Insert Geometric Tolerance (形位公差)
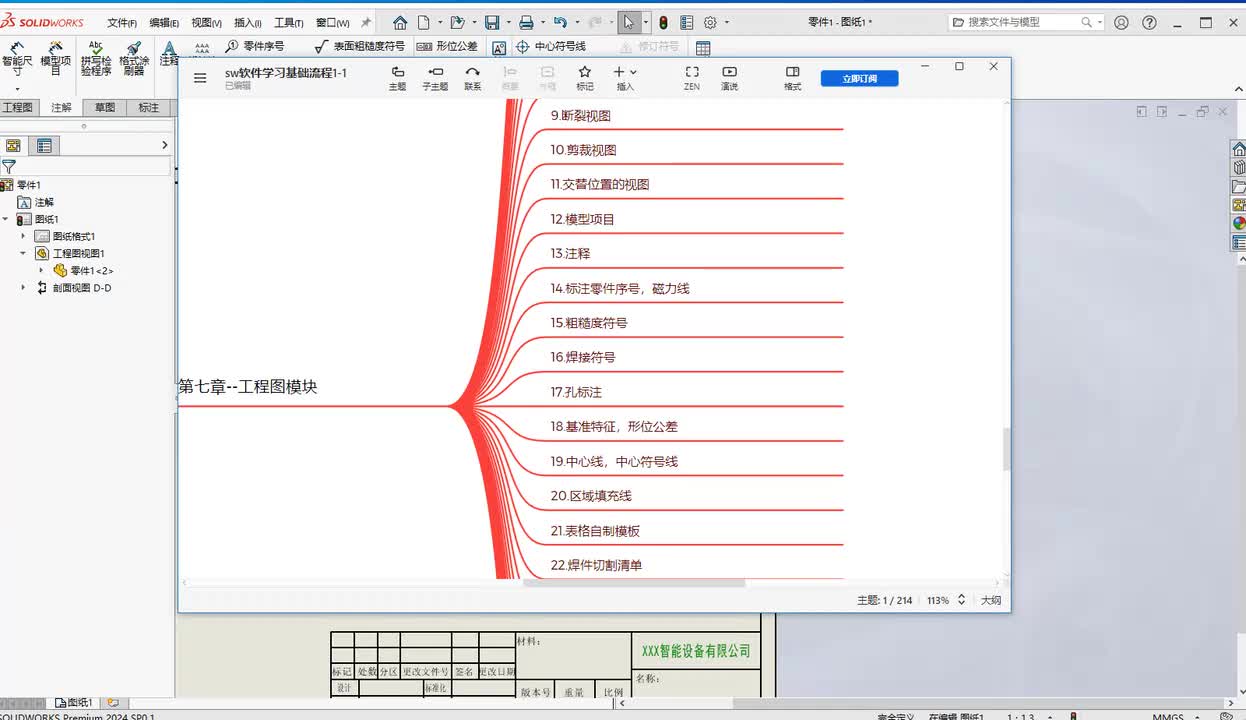 pyautogui.click(x=446, y=46)
